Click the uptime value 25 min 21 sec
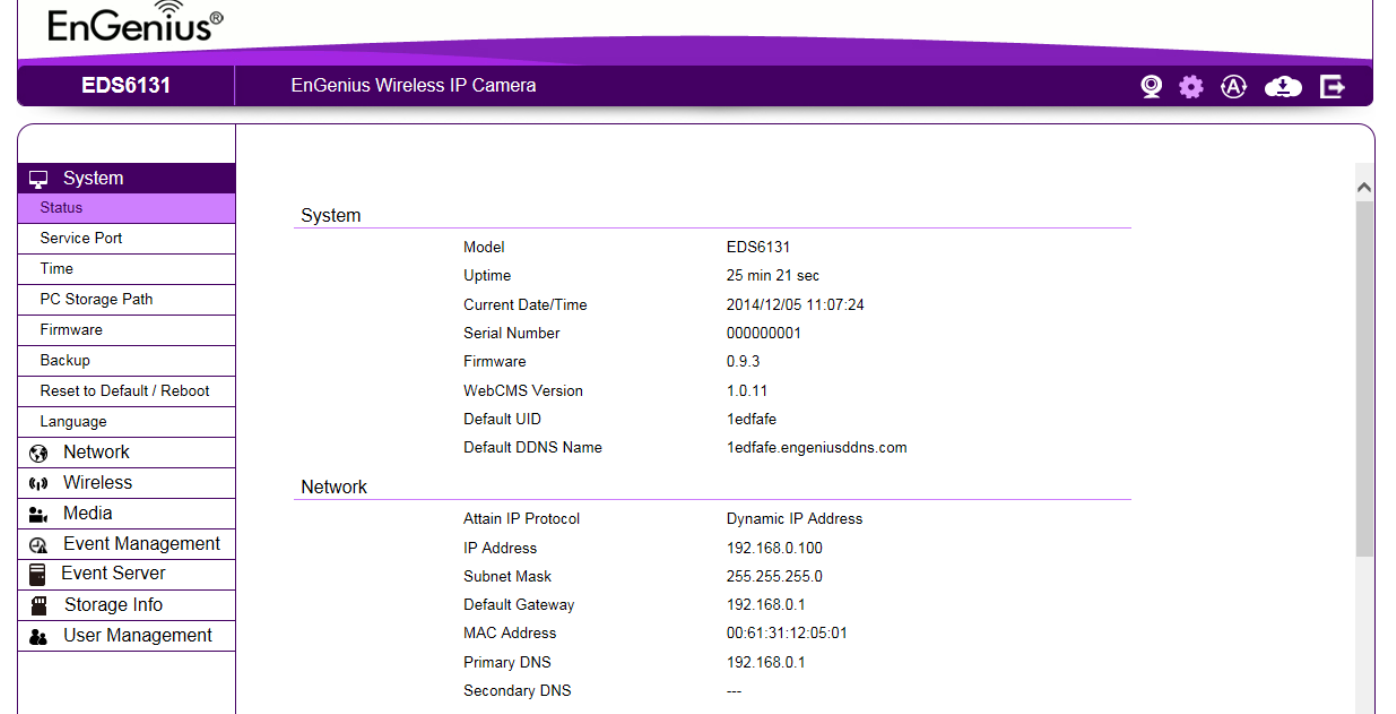The image size is (1396, 714). [773, 276]
